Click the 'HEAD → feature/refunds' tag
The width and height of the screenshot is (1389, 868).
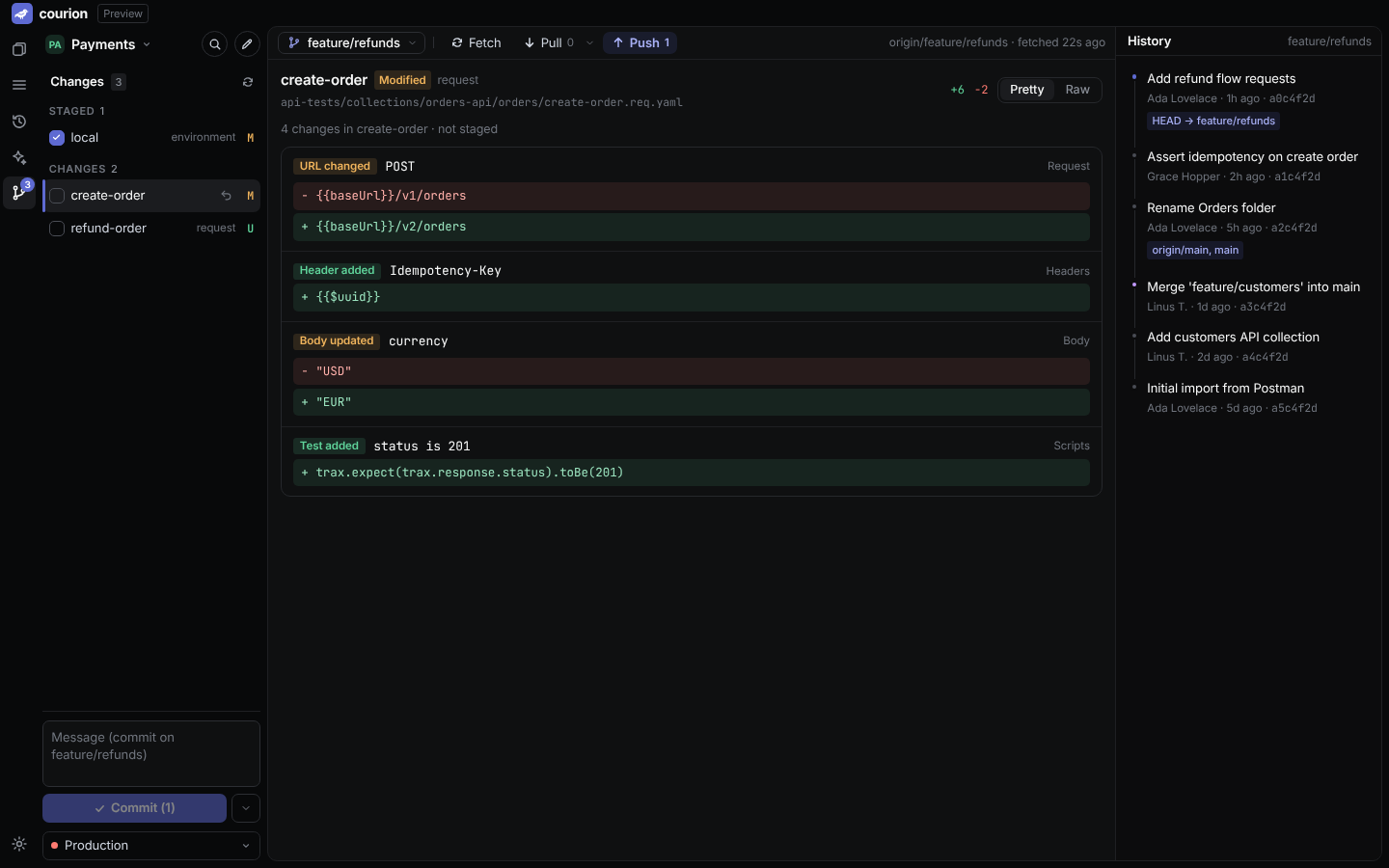1213,122
